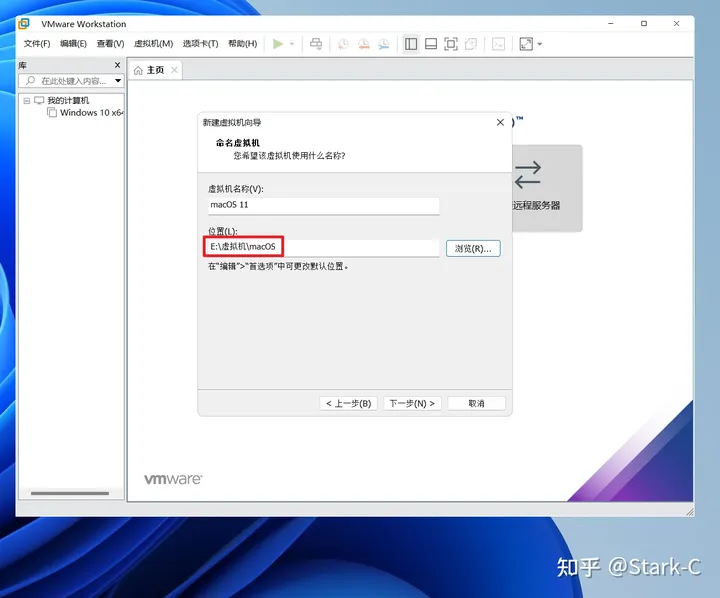Click the home icon on 主页 tab
This screenshot has width=720, height=598.
(138, 70)
